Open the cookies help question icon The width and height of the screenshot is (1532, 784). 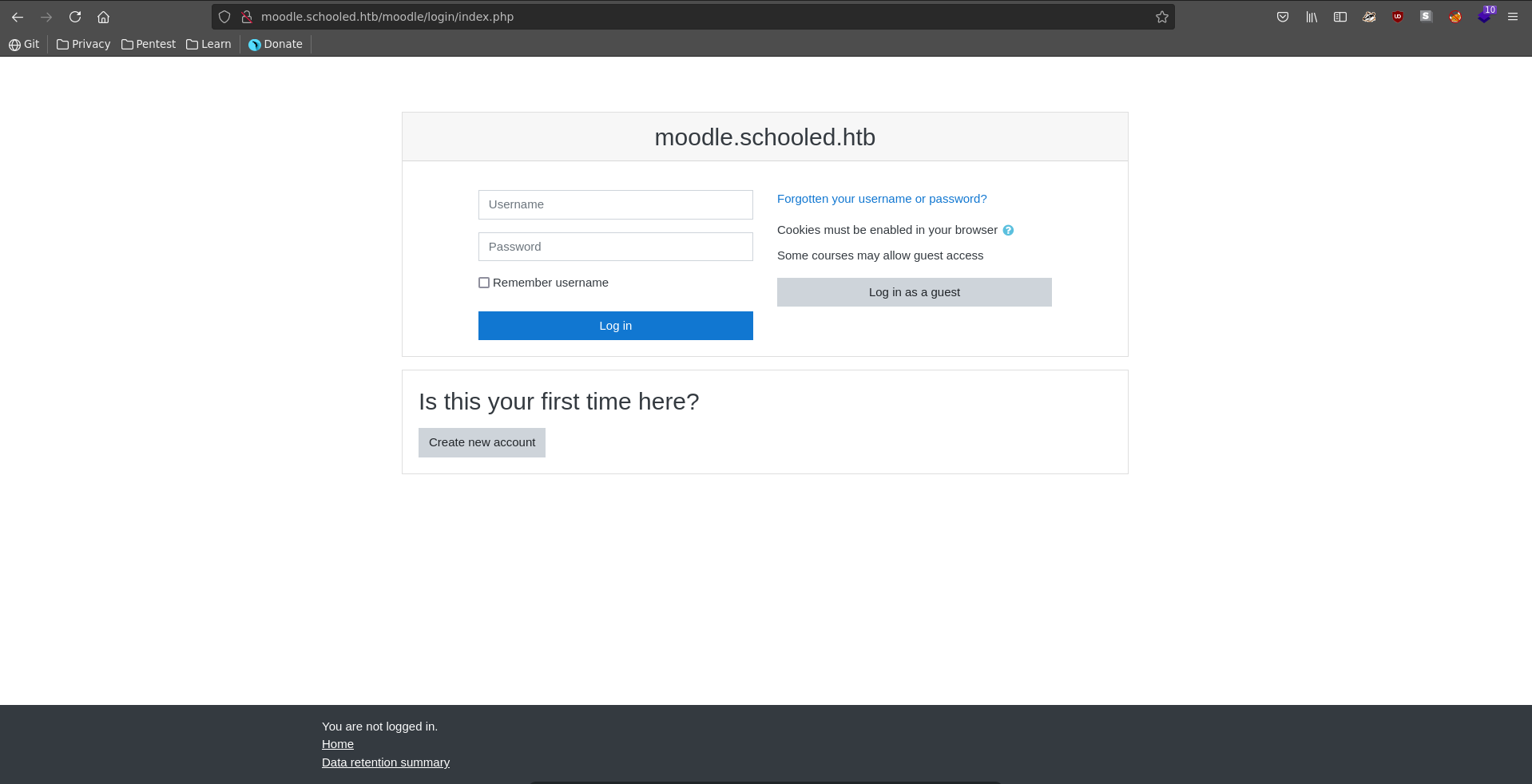(1008, 231)
